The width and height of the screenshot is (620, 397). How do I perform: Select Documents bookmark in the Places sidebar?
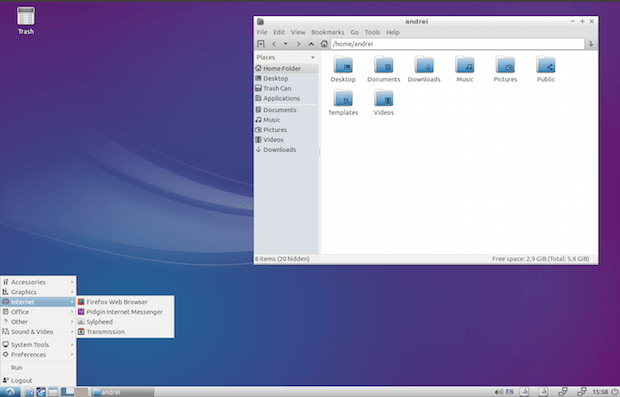(286, 110)
